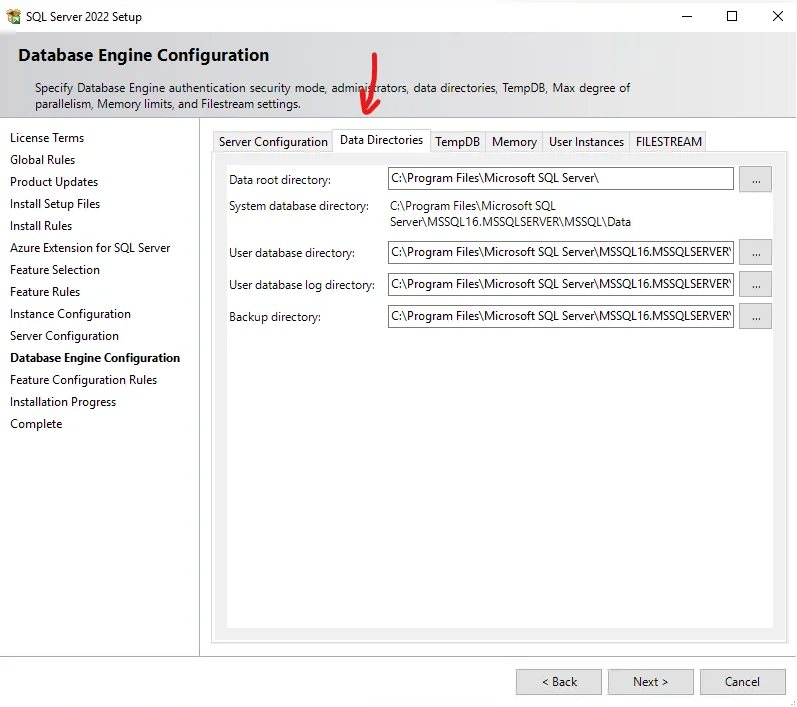Cancel the SQL Server setup
Image resolution: width=797 pixels, height=707 pixels.
point(743,682)
